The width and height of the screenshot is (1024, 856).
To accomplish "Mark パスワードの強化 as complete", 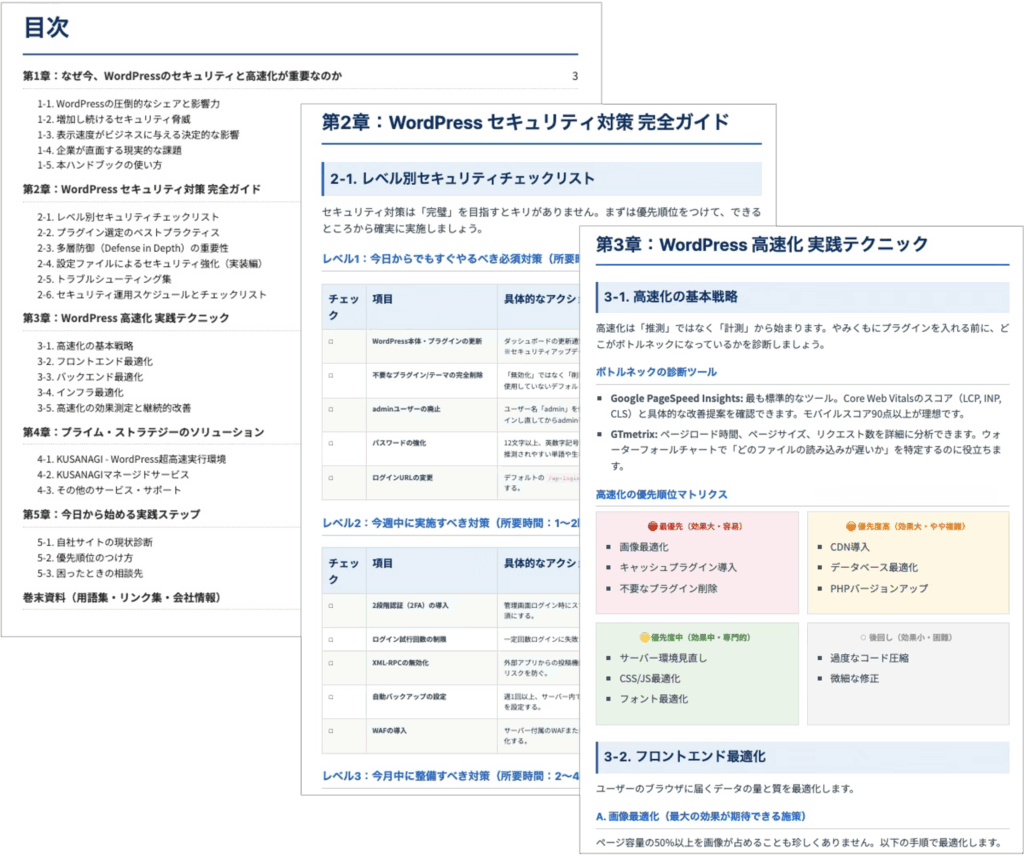I will point(332,443).
